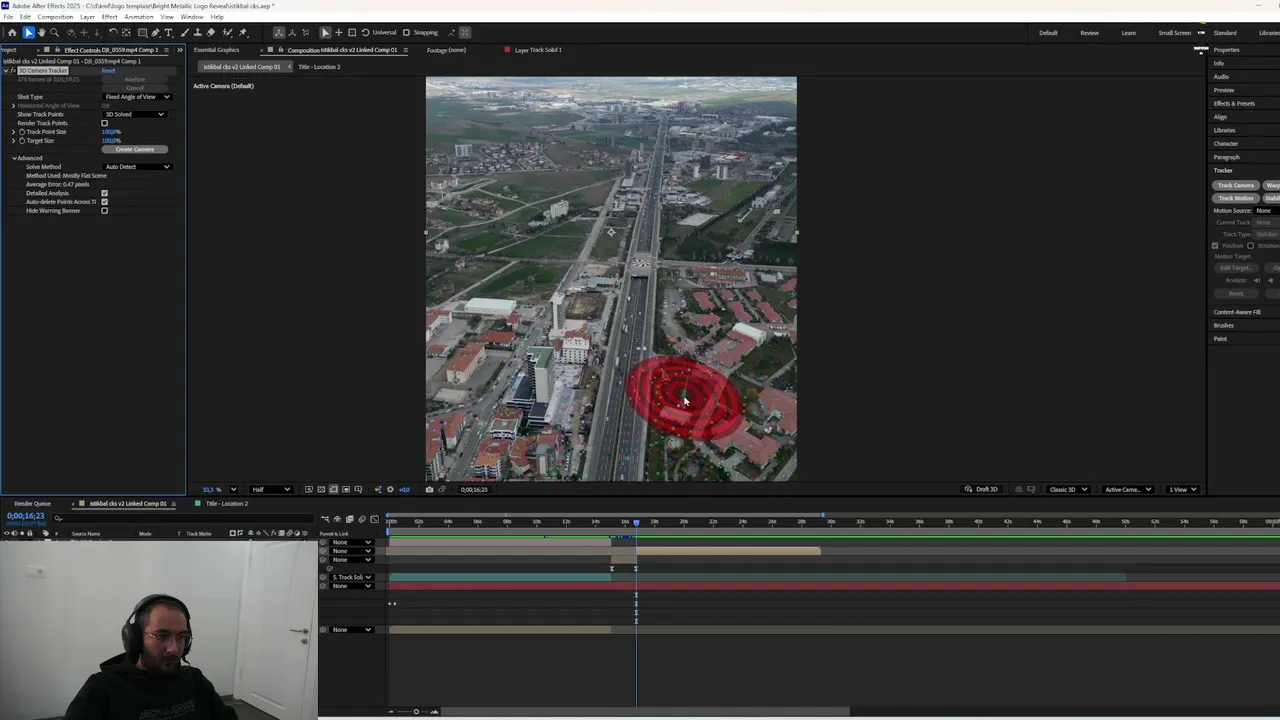
Task: Expand Target Size property
Action: click(14, 141)
